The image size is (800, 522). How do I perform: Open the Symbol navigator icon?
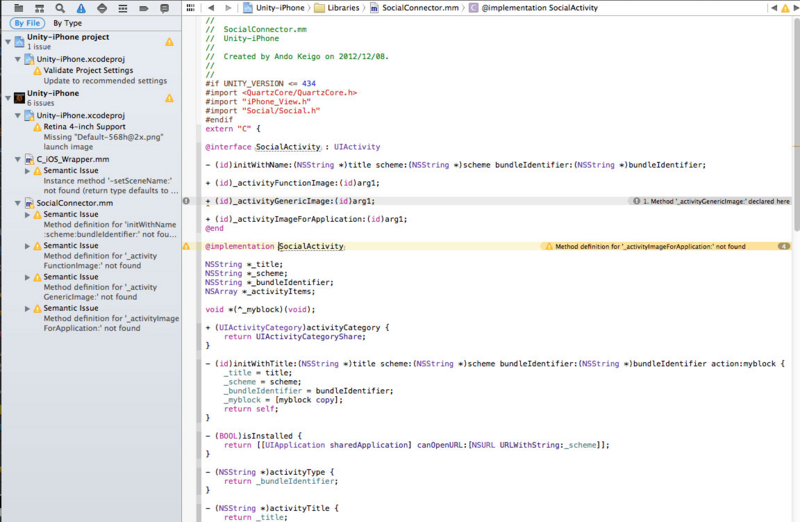39,8
